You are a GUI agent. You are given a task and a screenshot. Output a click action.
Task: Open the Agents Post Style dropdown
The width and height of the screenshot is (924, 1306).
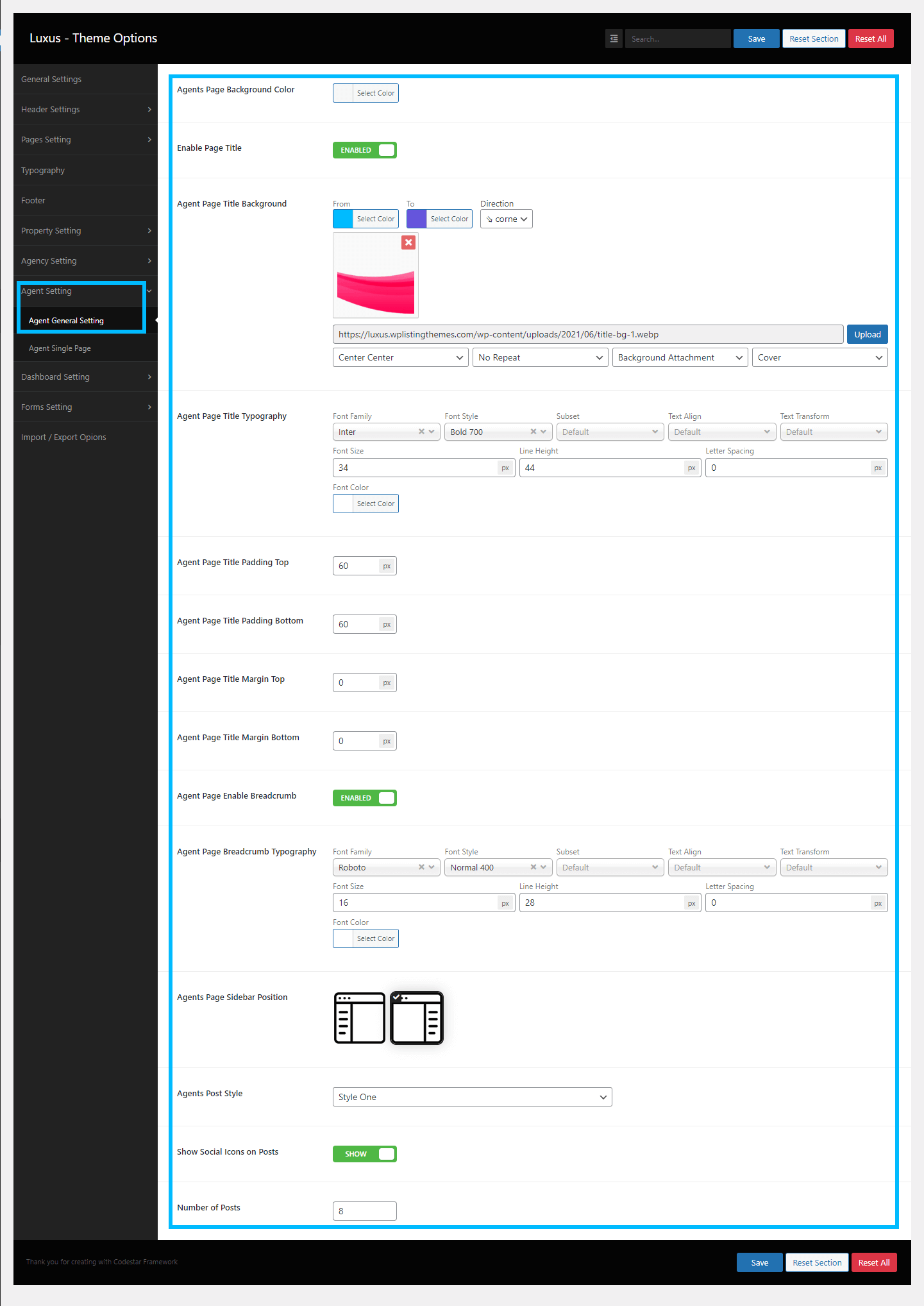[472, 1097]
